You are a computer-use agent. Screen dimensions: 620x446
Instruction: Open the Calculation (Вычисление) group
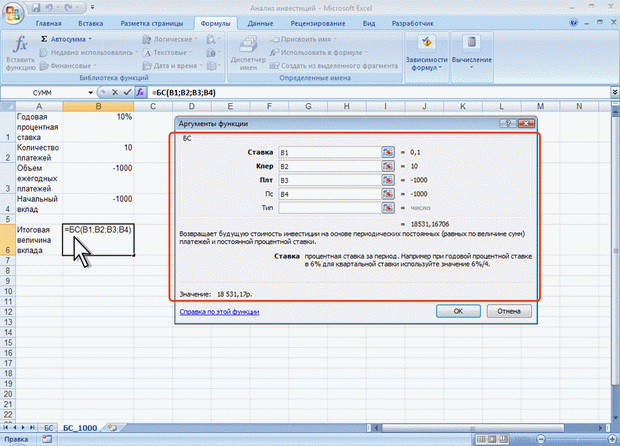coord(471,53)
